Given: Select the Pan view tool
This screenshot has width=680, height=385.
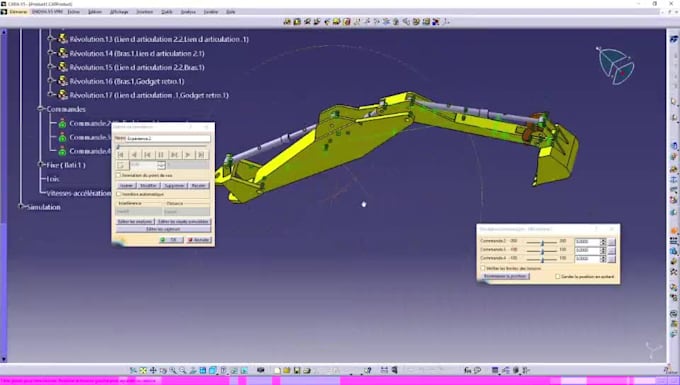Looking at the screenshot, I should [153, 370].
